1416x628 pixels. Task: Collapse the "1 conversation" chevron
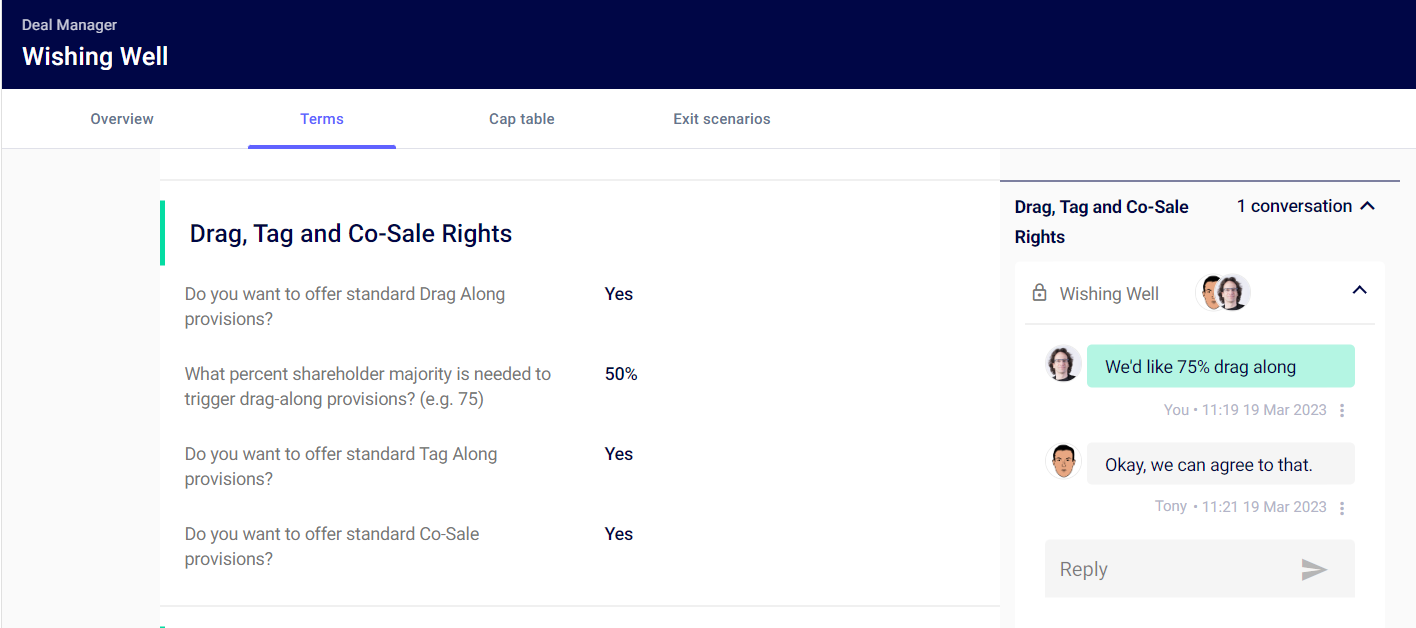point(1368,206)
